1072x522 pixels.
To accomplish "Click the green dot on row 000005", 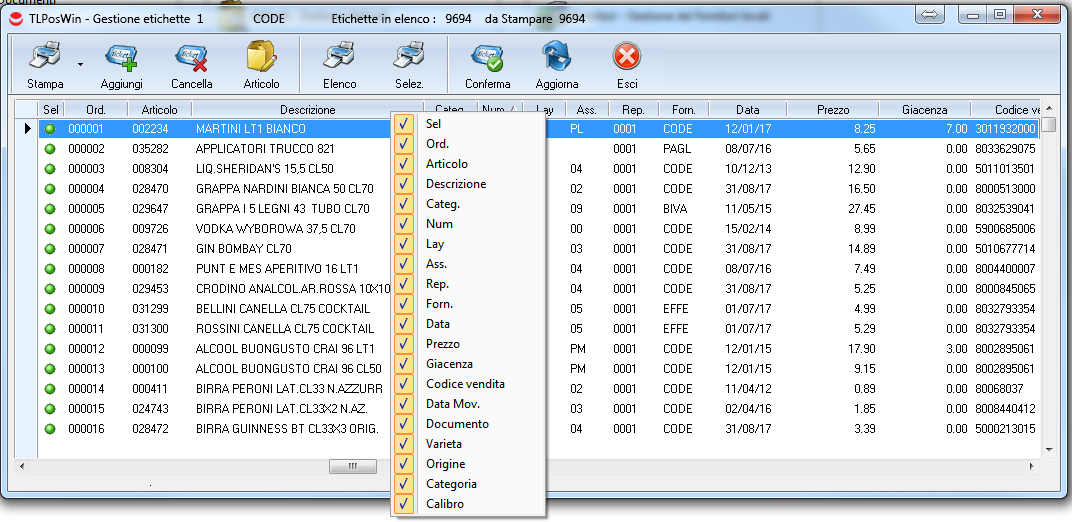I will (50, 209).
